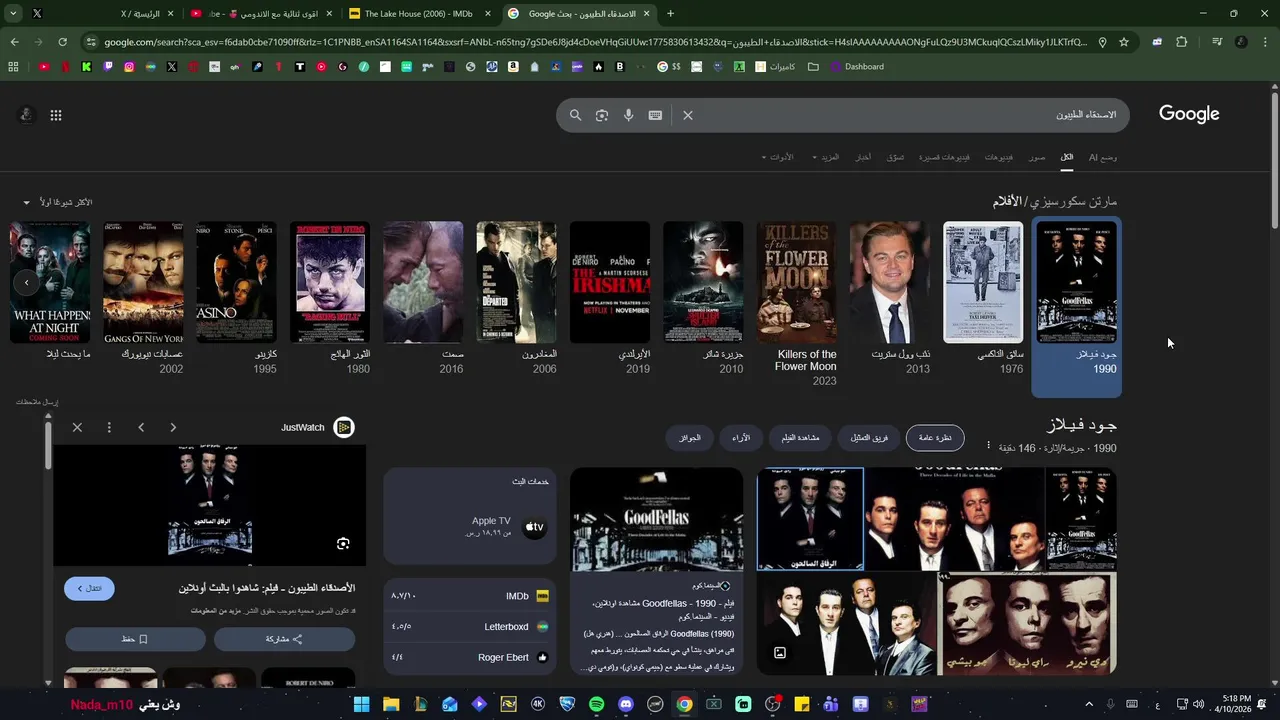Click the مشاركة (Share) button
The width and height of the screenshot is (1280, 720).
284,639
